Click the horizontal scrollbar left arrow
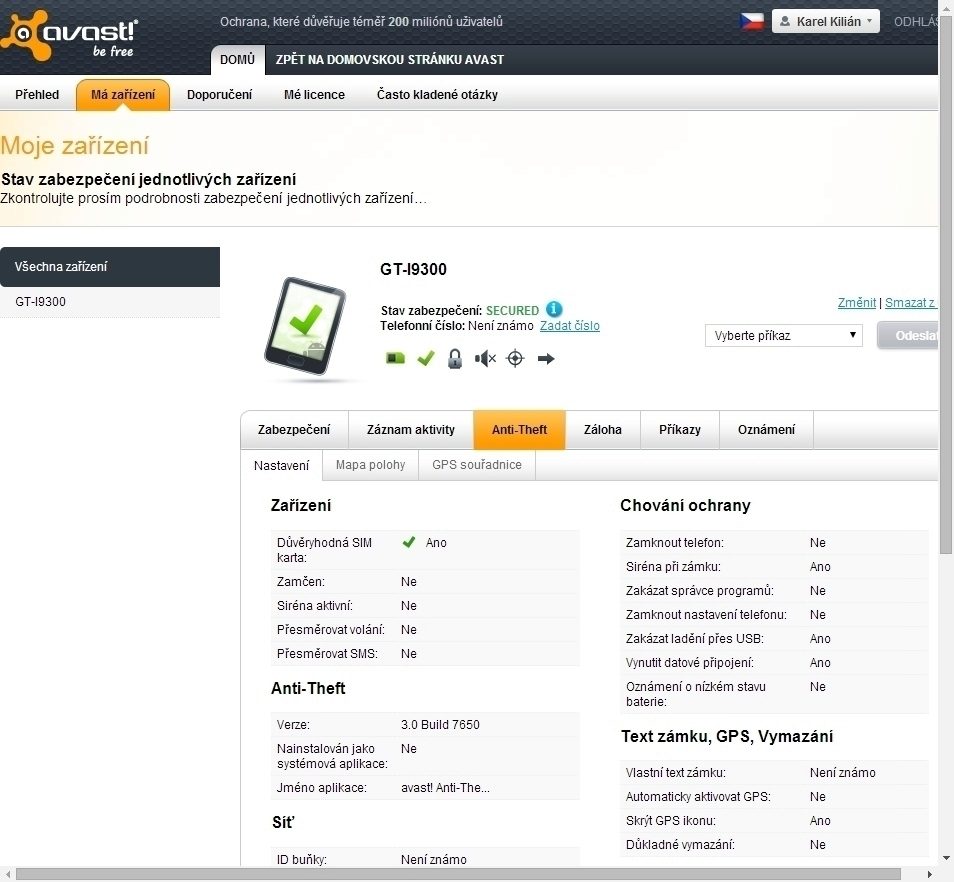Screen dimensions: 954x882 (7, 874)
